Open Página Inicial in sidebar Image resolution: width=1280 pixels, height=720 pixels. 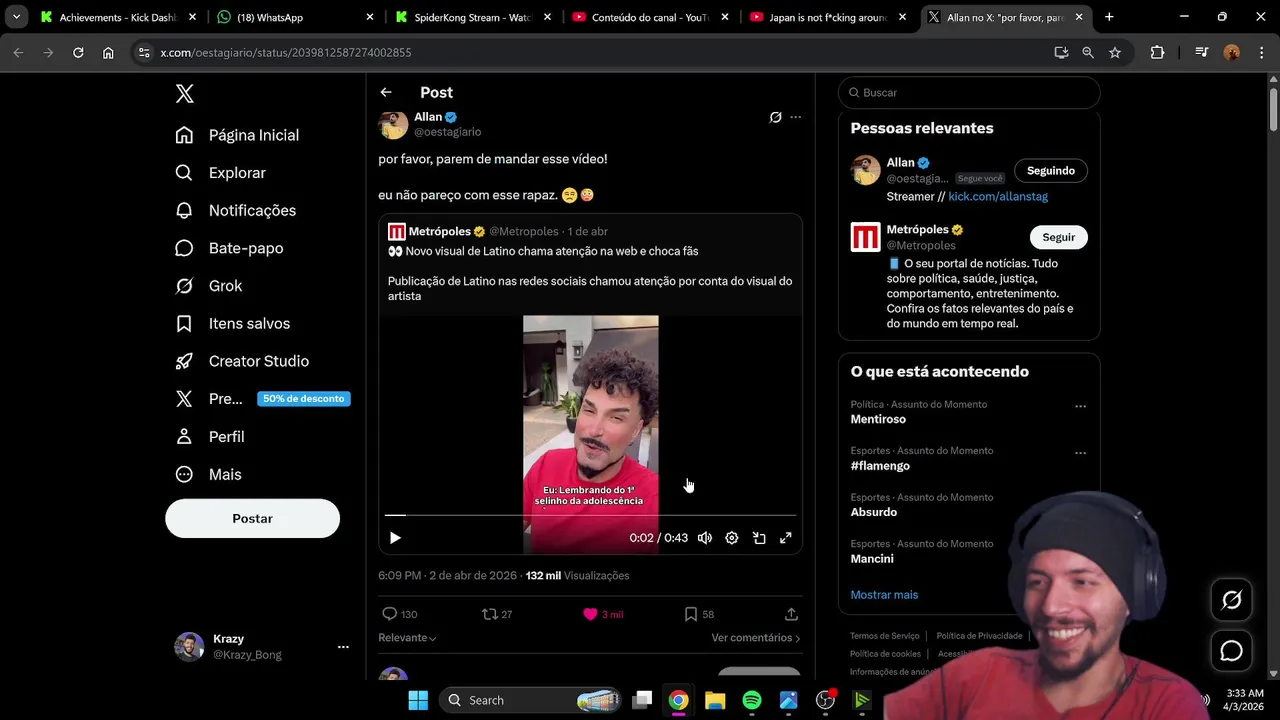[237, 135]
